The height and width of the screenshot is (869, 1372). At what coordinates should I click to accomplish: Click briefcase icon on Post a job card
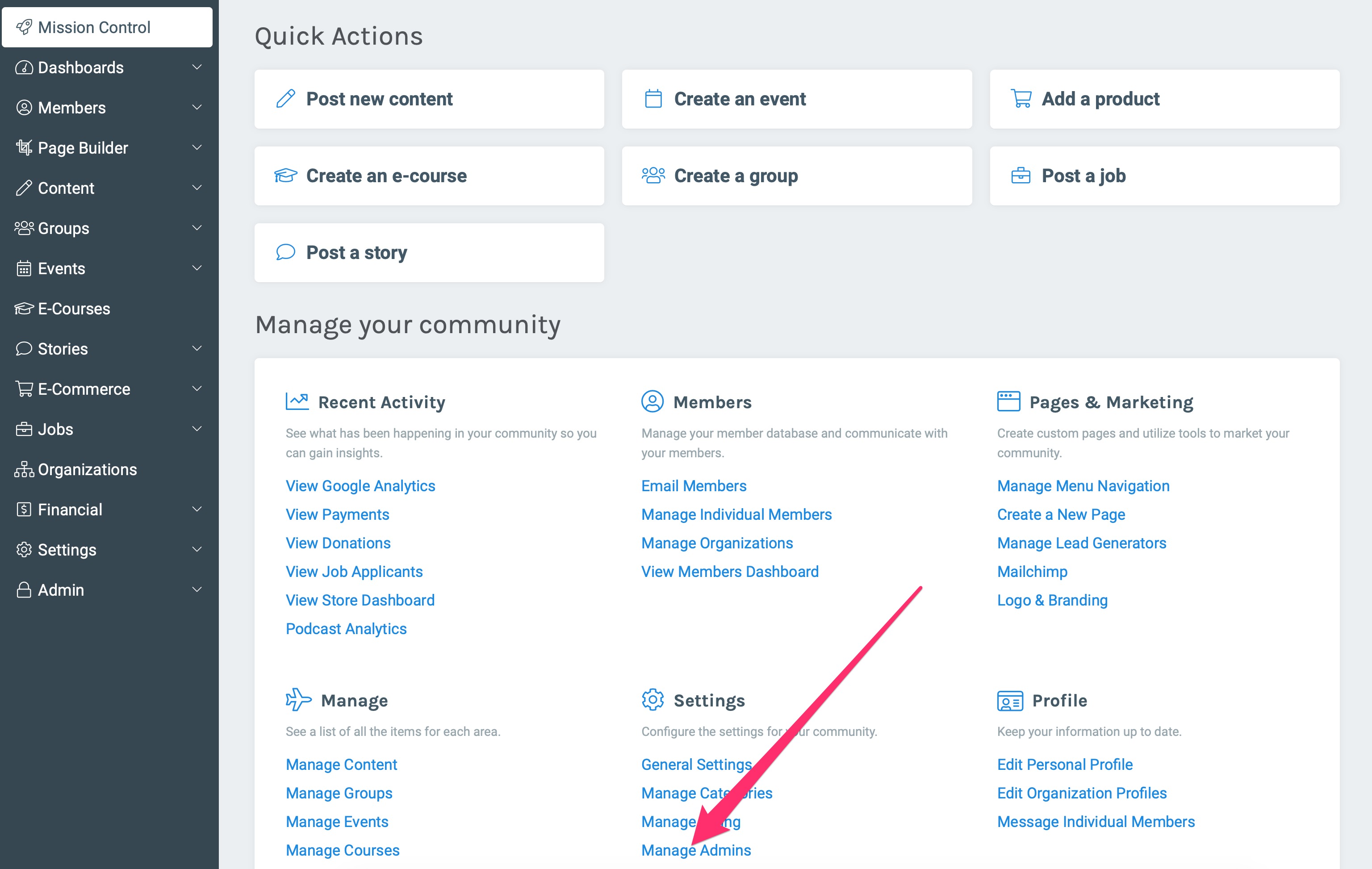pyautogui.click(x=1021, y=175)
